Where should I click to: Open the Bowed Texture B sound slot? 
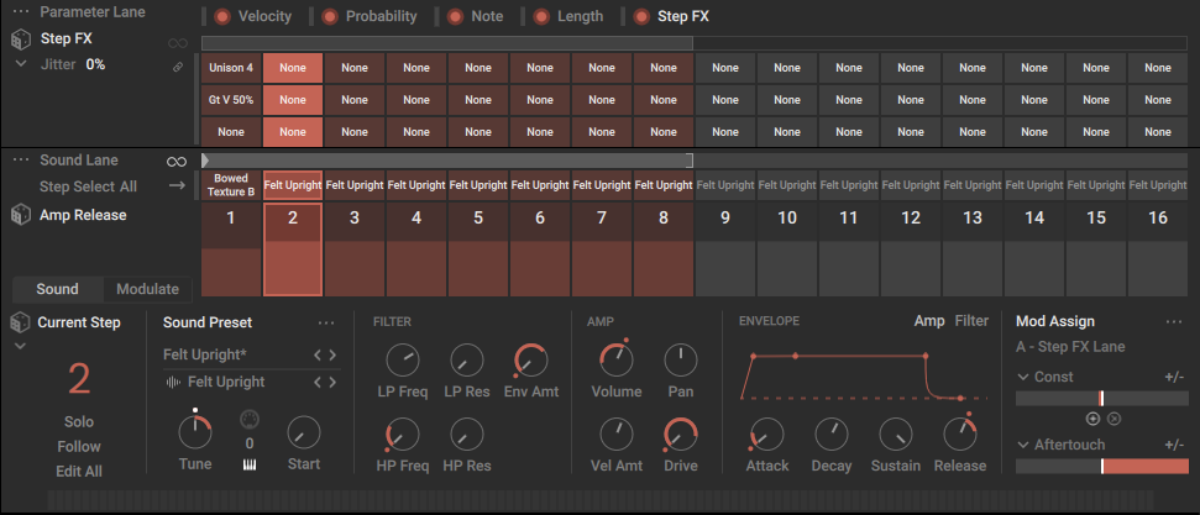[231, 185]
